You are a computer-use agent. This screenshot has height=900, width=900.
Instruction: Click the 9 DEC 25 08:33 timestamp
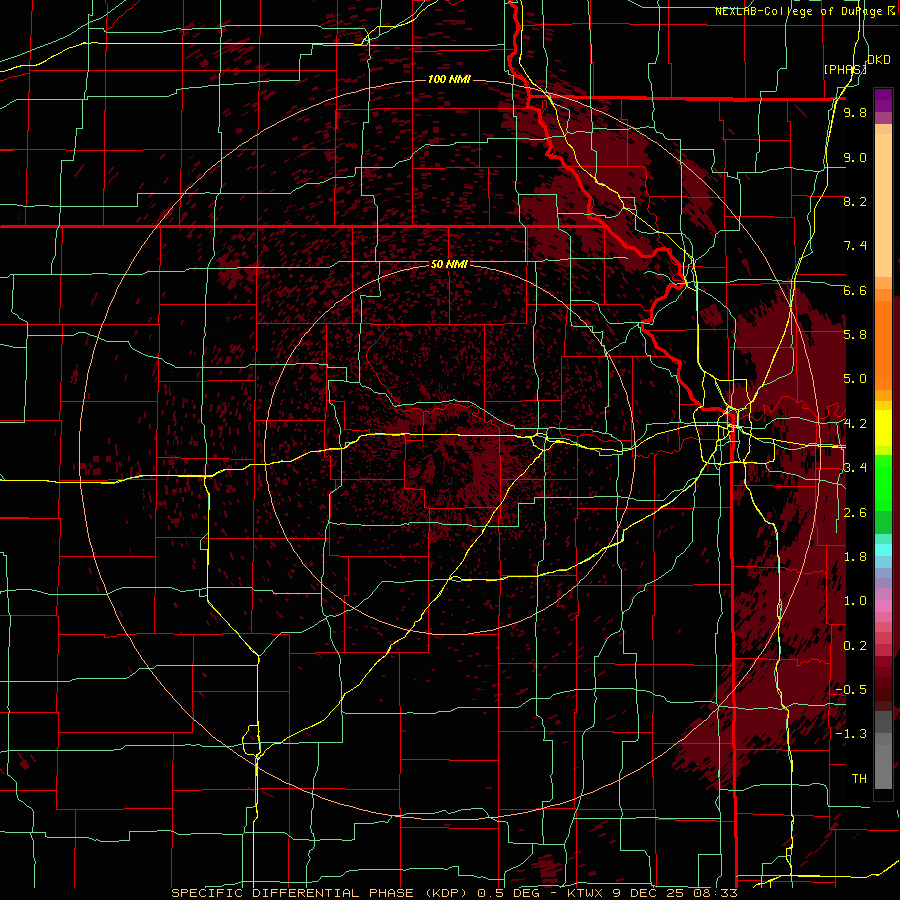tap(675, 893)
